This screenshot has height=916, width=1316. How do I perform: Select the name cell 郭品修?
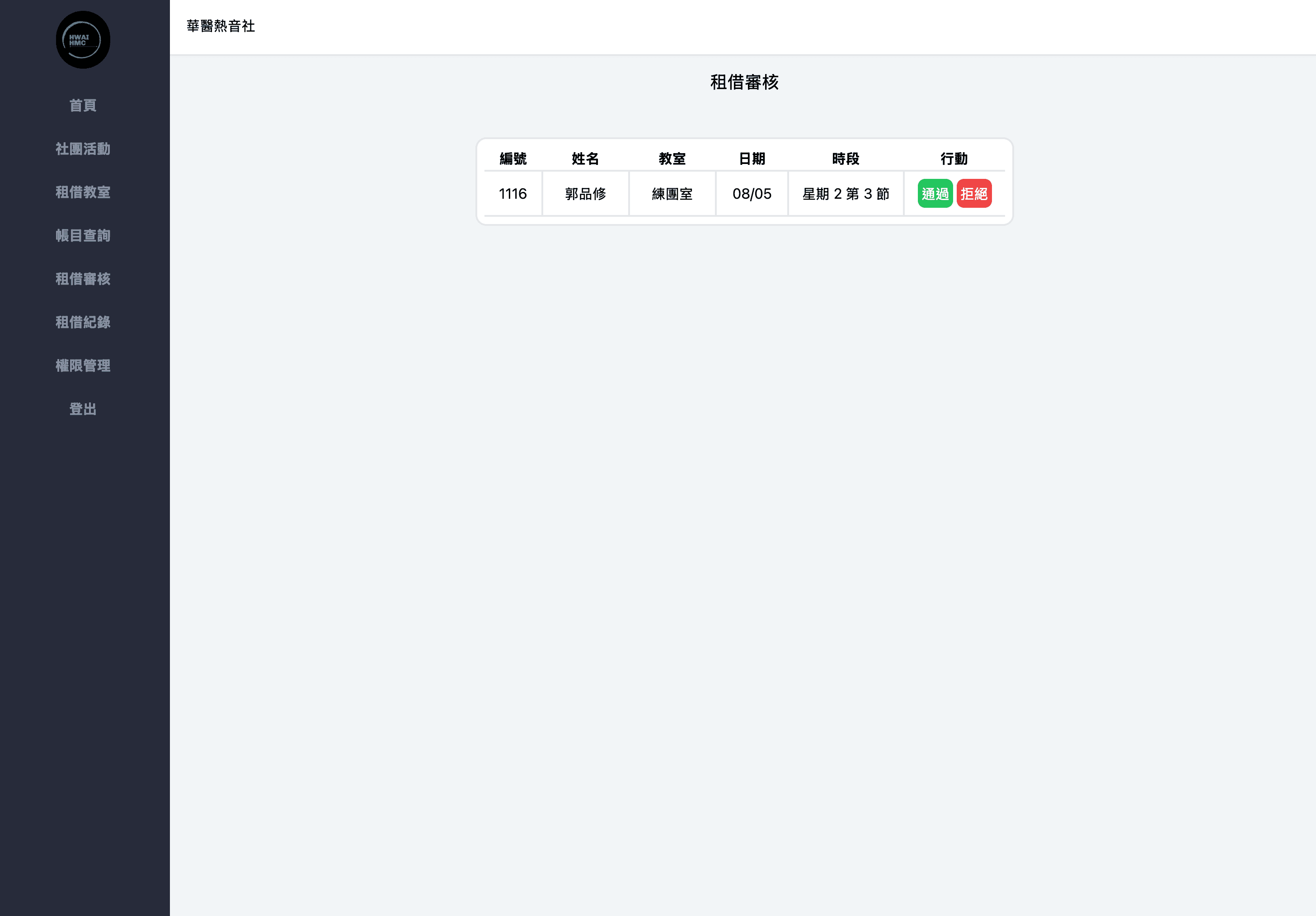[585, 194]
